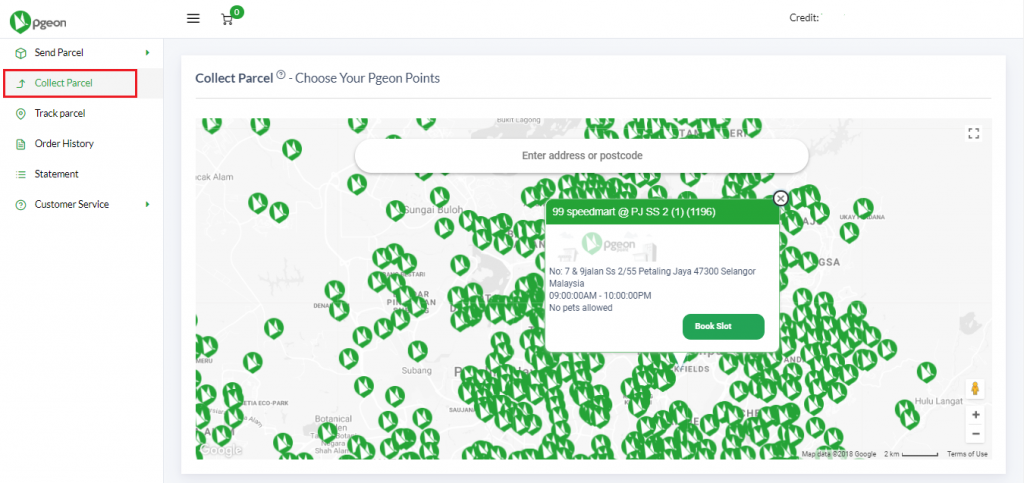
Task: Click the address text No: 7 & 9jalan Ss 2/55
Action: (652, 277)
